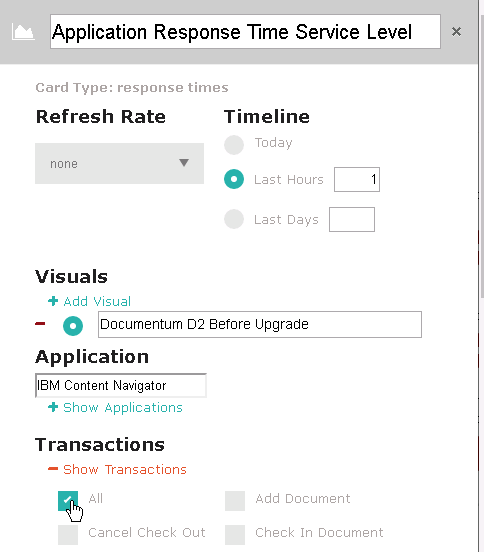
Task: Tick the Check In Document checkbox
Action: click(235, 534)
